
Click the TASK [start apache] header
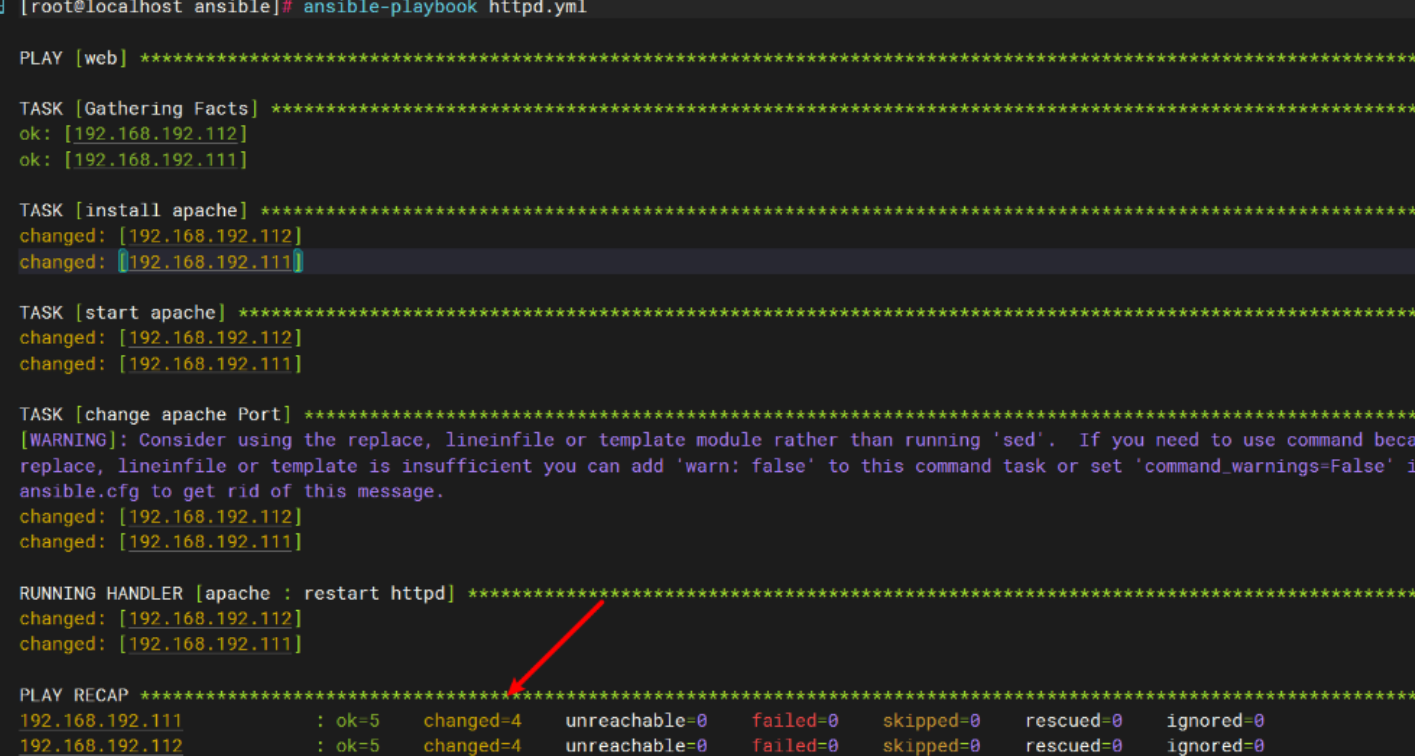pyautogui.click(x=123, y=313)
